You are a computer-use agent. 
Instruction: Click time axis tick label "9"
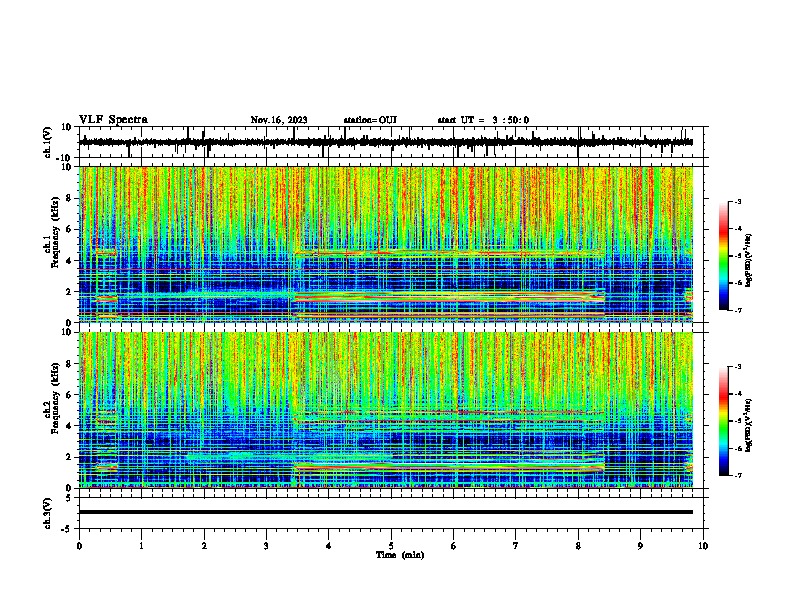click(640, 546)
